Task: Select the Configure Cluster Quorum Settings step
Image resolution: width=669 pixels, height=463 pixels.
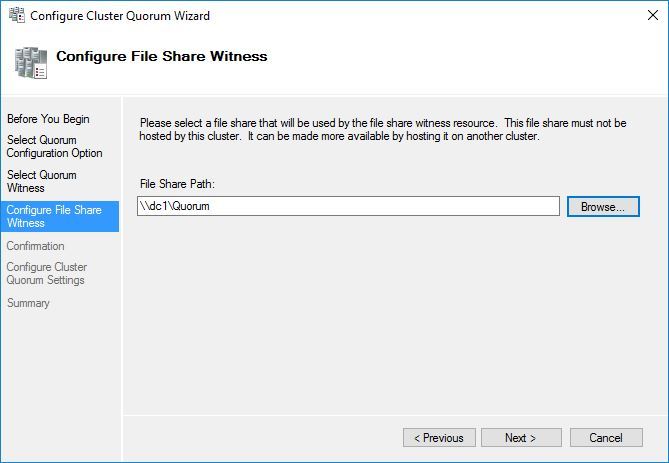Action: click(x=46, y=273)
